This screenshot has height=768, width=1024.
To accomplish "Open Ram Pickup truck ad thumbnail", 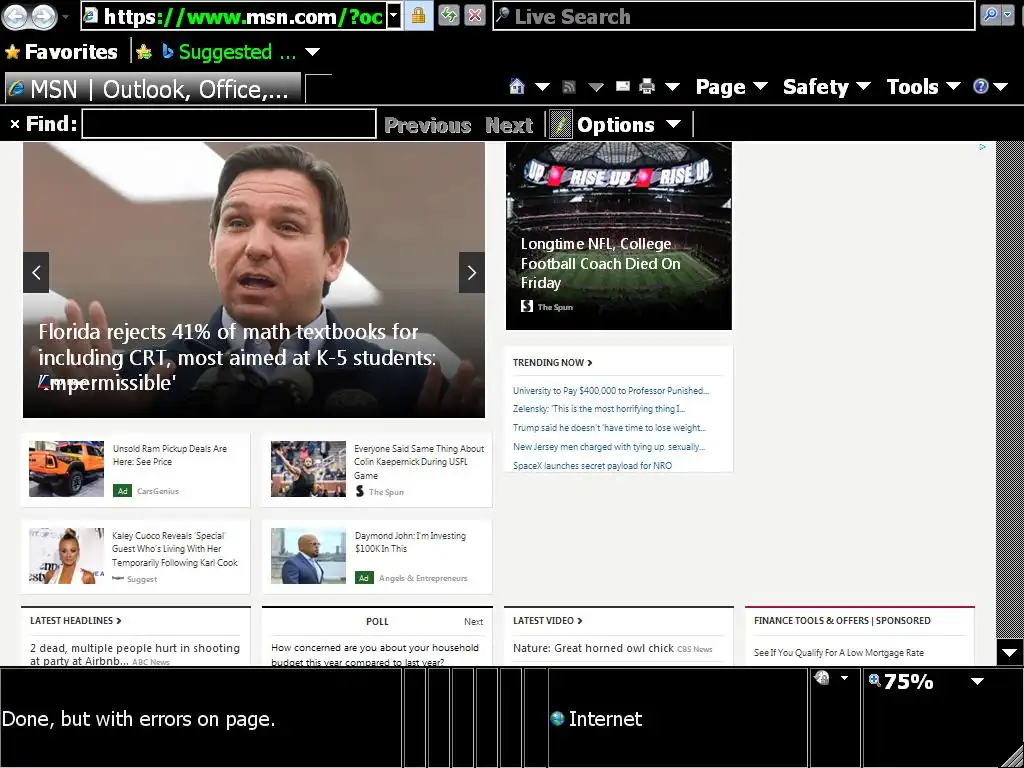I will click(66, 469).
